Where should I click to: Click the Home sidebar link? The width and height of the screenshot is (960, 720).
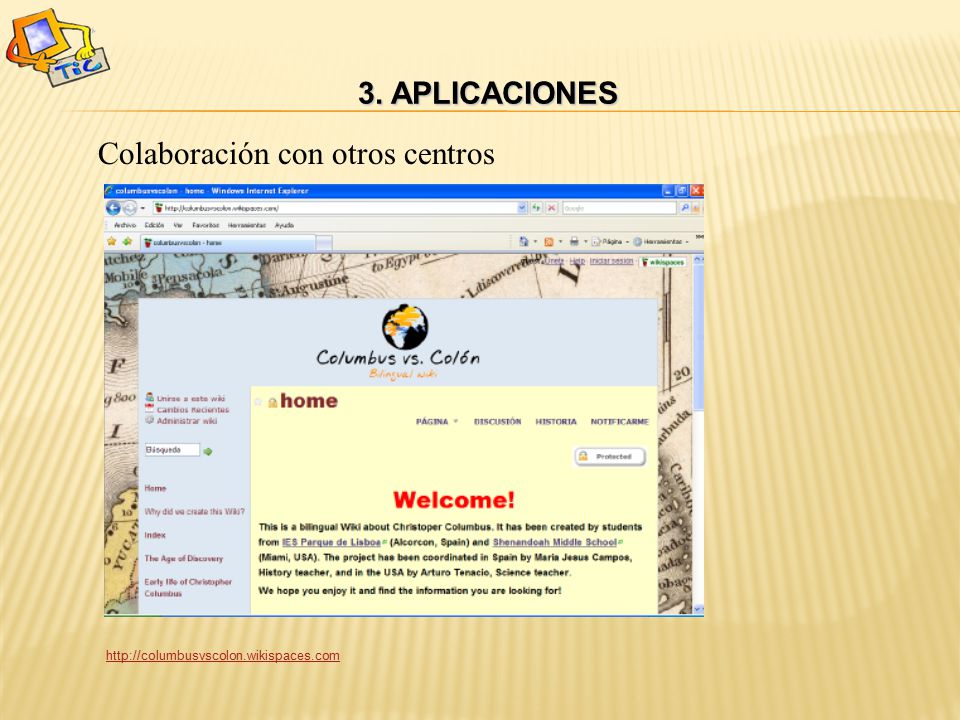click(155, 489)
